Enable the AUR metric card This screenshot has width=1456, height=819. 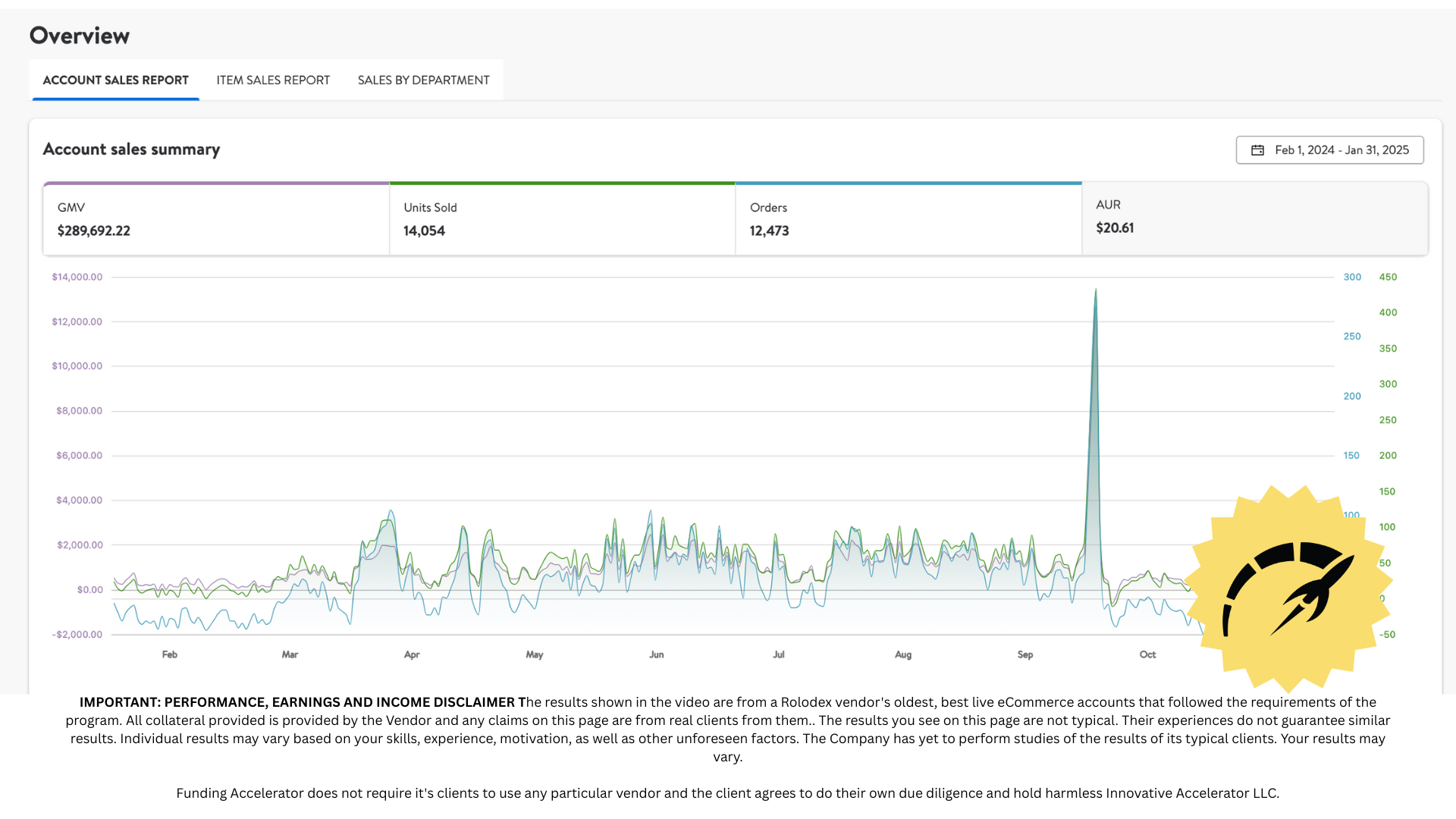pyautogui.click(x=1254, y=217)
